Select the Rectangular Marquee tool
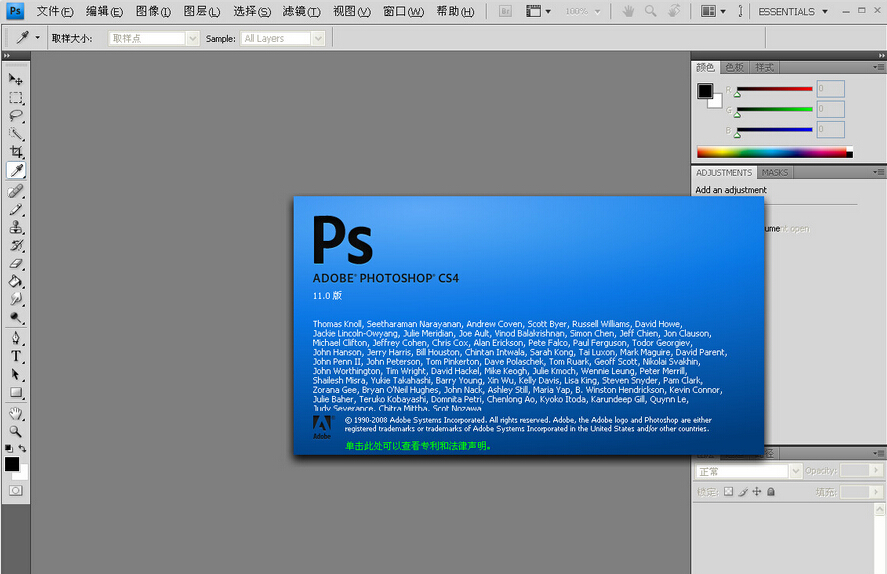887x574 pixels. click(16, 98)
